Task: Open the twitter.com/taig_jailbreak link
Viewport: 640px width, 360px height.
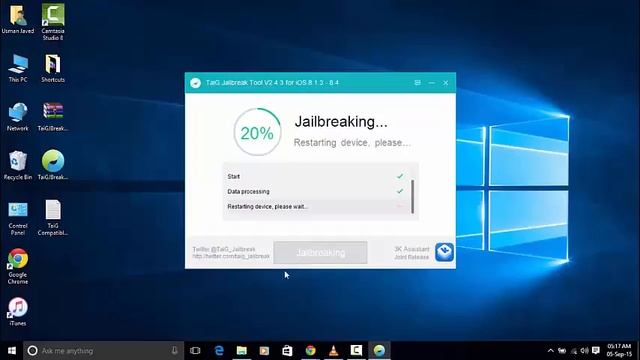Action: click(x=231, y=256)
